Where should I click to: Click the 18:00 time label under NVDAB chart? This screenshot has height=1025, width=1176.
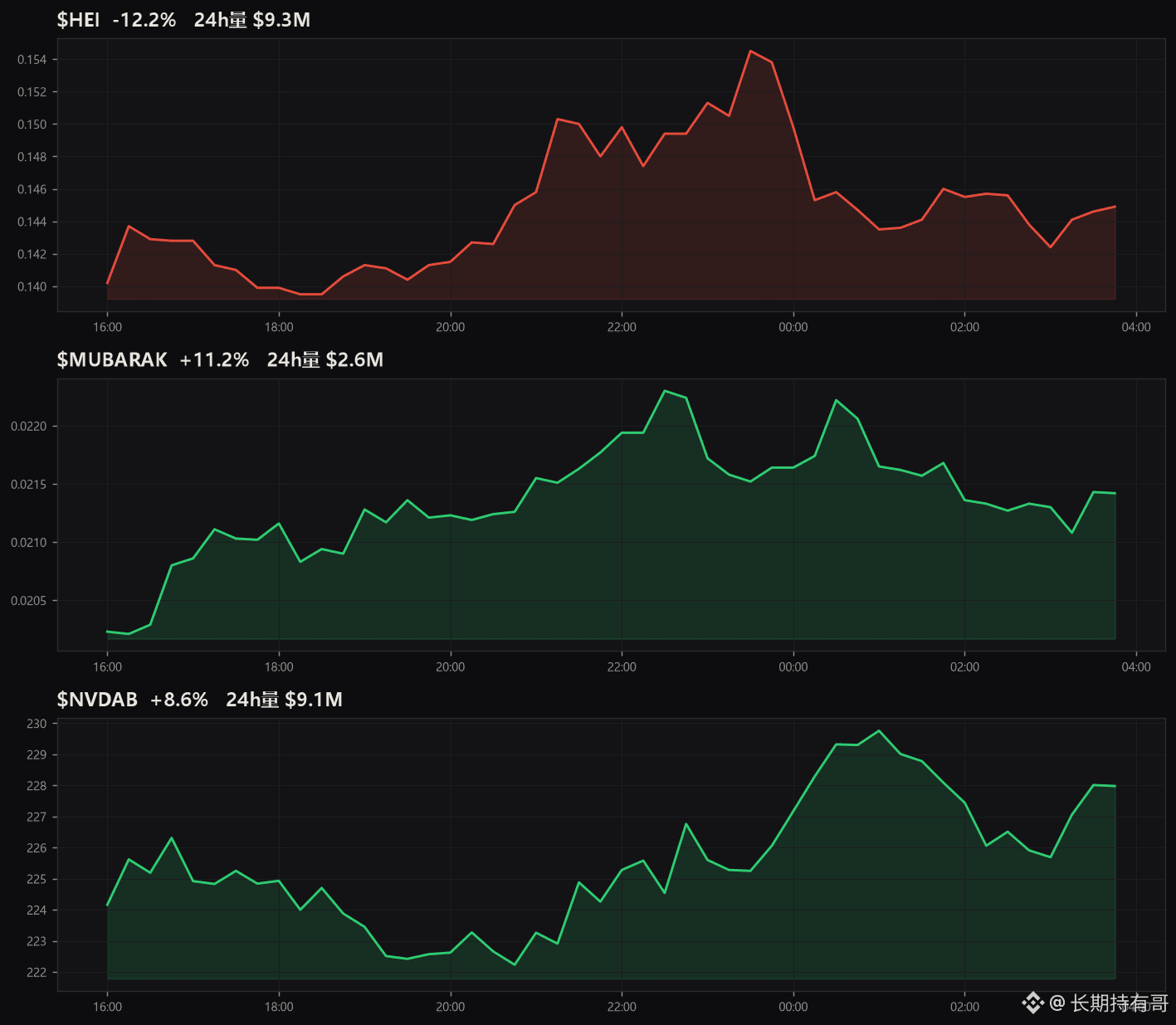pyautogui.click(x=279, y=1007)
